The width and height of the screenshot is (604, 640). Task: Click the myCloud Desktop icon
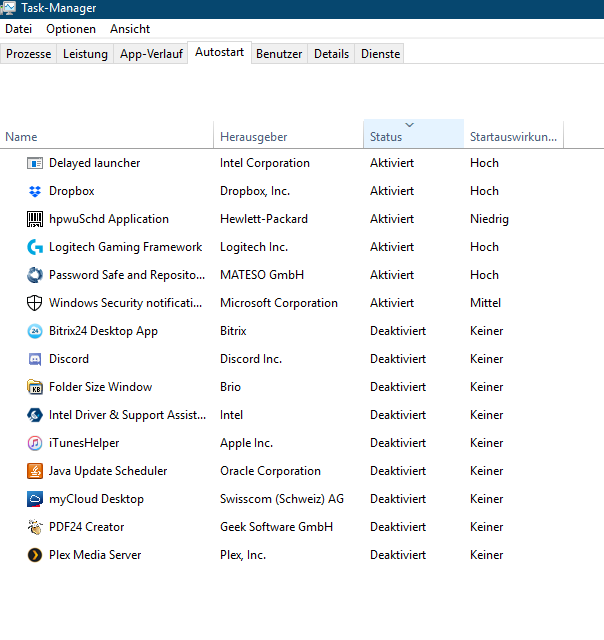click(x=35, y=499)
